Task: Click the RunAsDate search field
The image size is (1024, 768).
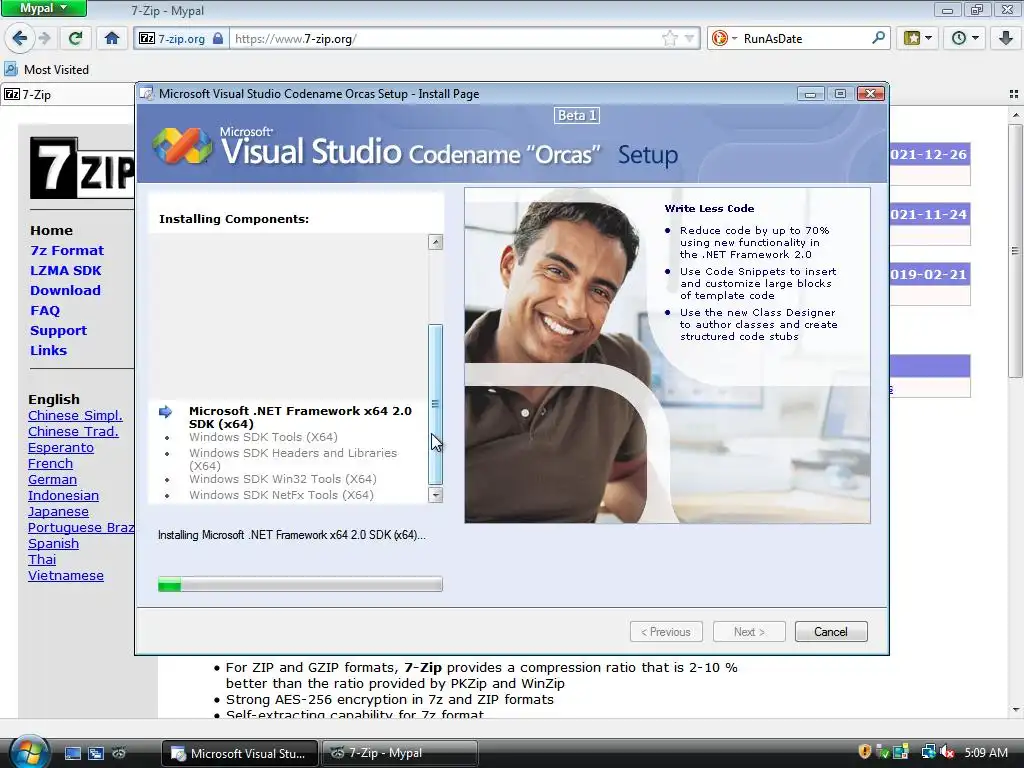Action: click(804, 39)
